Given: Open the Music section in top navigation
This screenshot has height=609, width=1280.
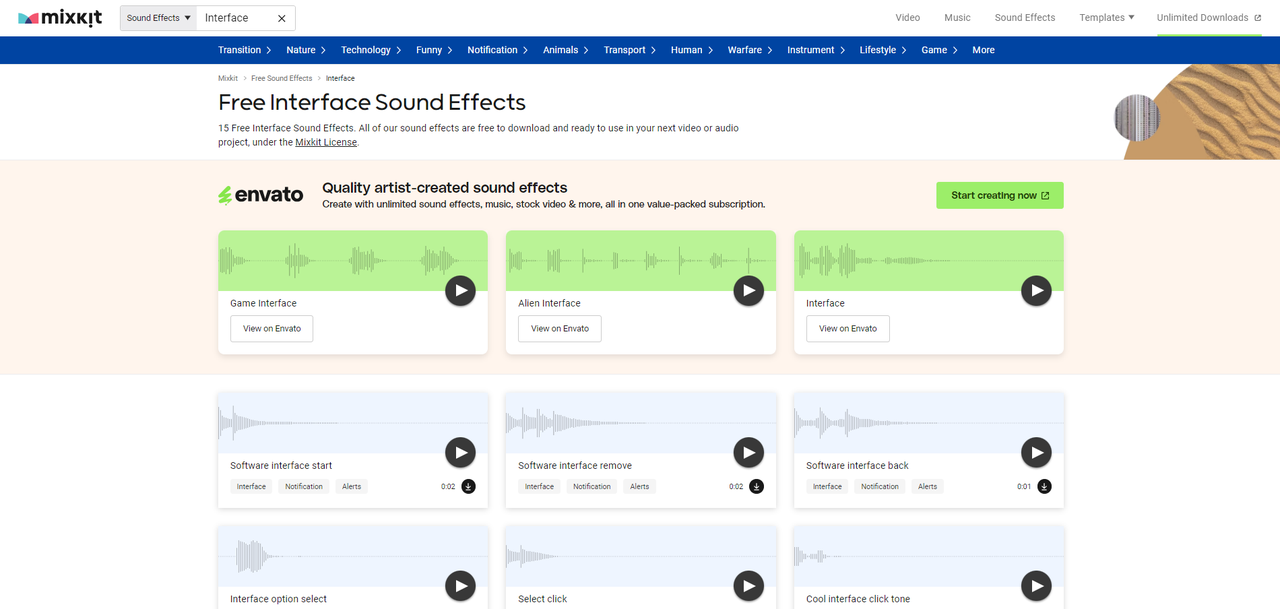Looking at the screenshot, I should 957,18.
